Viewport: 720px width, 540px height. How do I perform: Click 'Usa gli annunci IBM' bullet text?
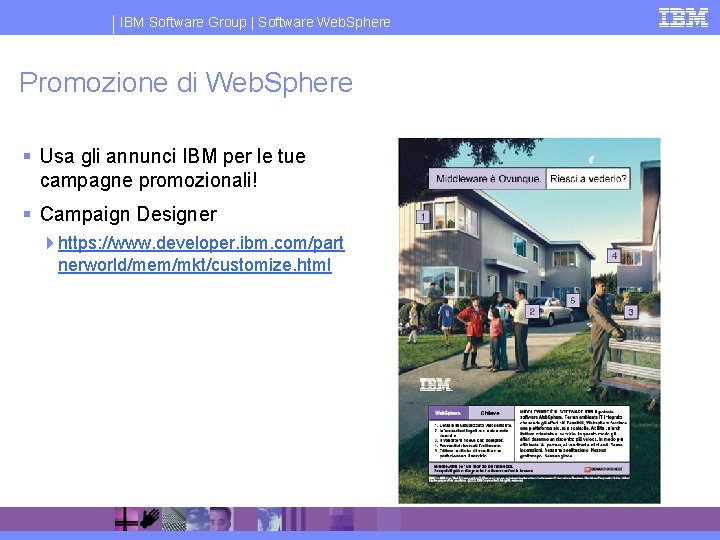[x=173, y=168]
